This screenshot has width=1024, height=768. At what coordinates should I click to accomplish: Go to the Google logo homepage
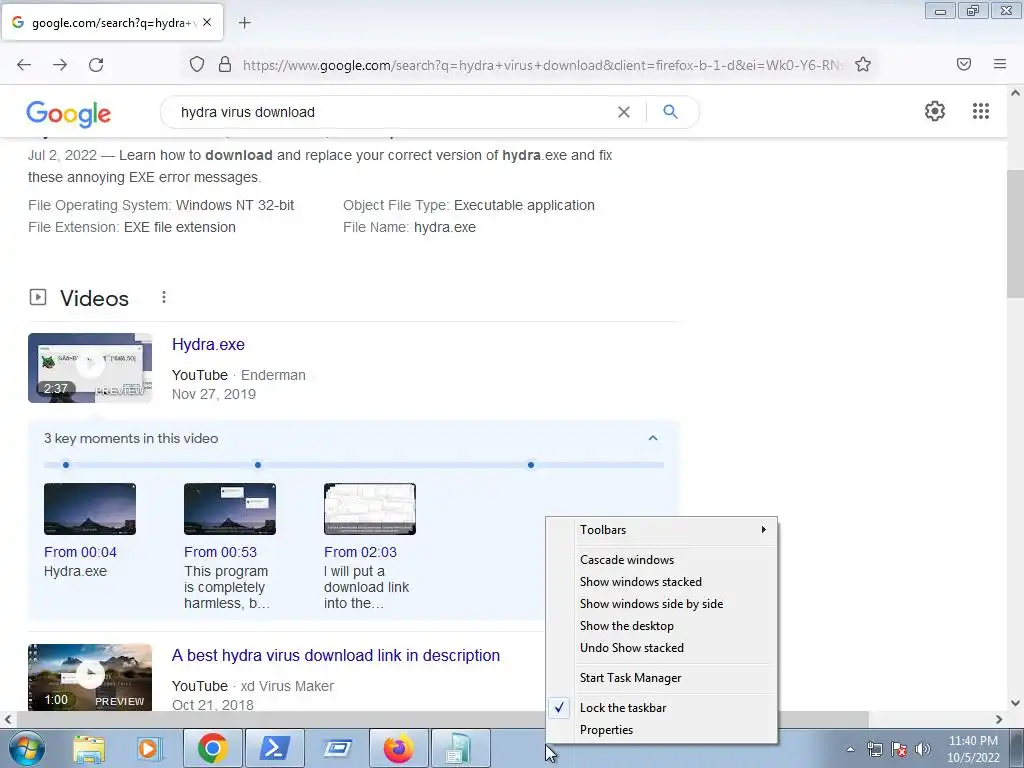(69, 114)
